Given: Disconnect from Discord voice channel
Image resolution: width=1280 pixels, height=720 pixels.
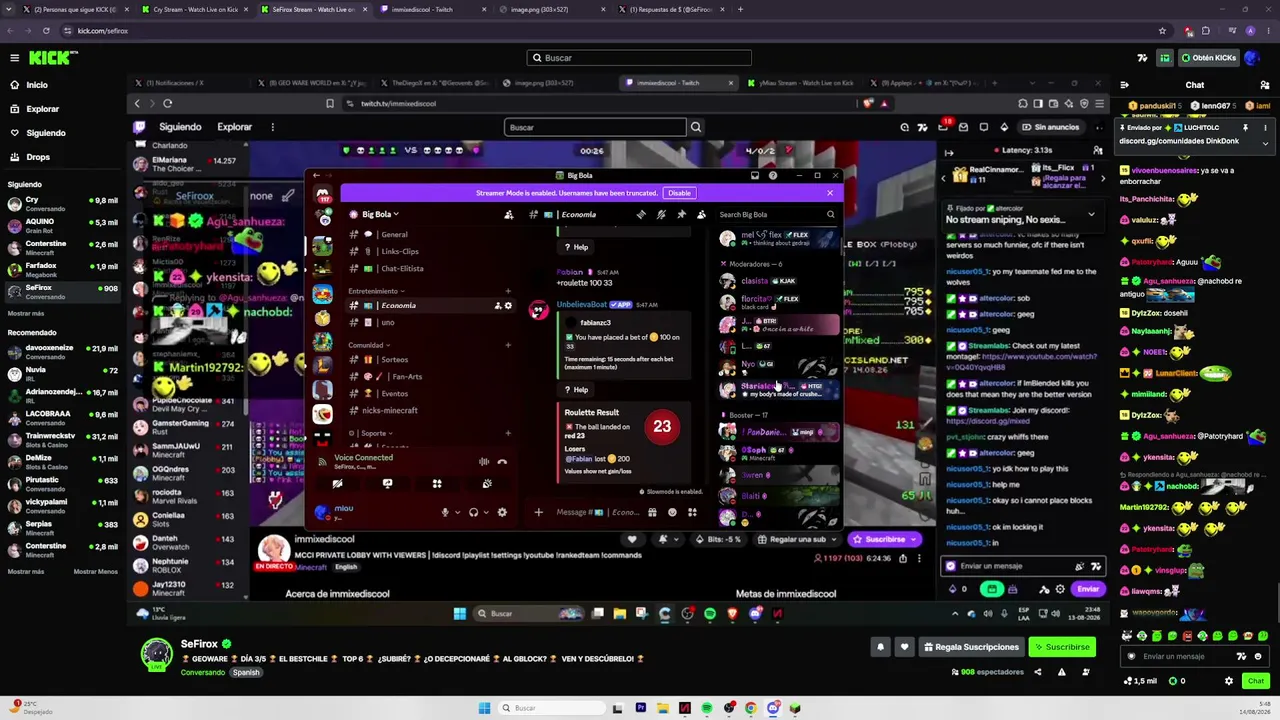Looking at the screenshot, I should (x=502, y=462).
